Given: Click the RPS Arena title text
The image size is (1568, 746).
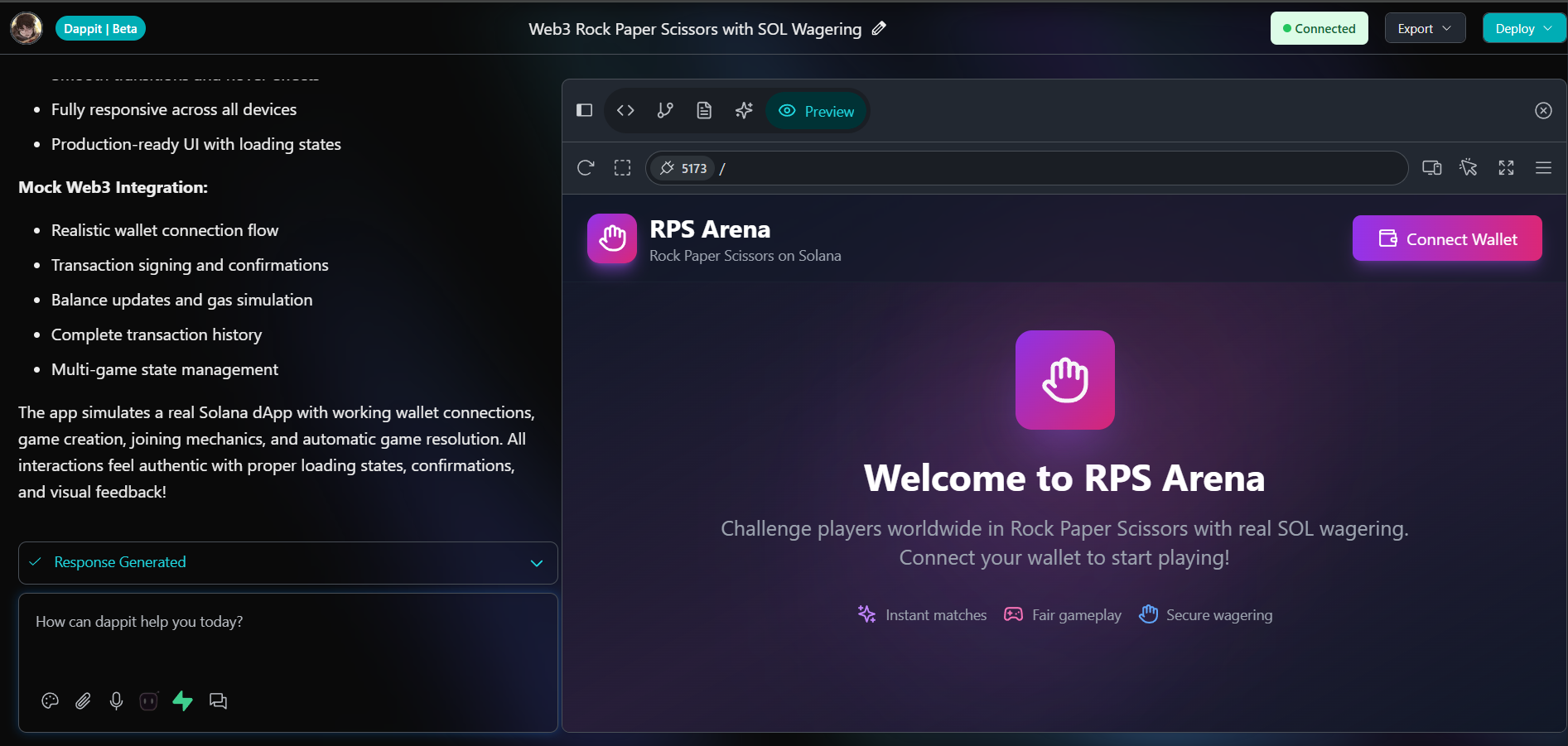Looking at the screenshot, I should tap(710, 229).
